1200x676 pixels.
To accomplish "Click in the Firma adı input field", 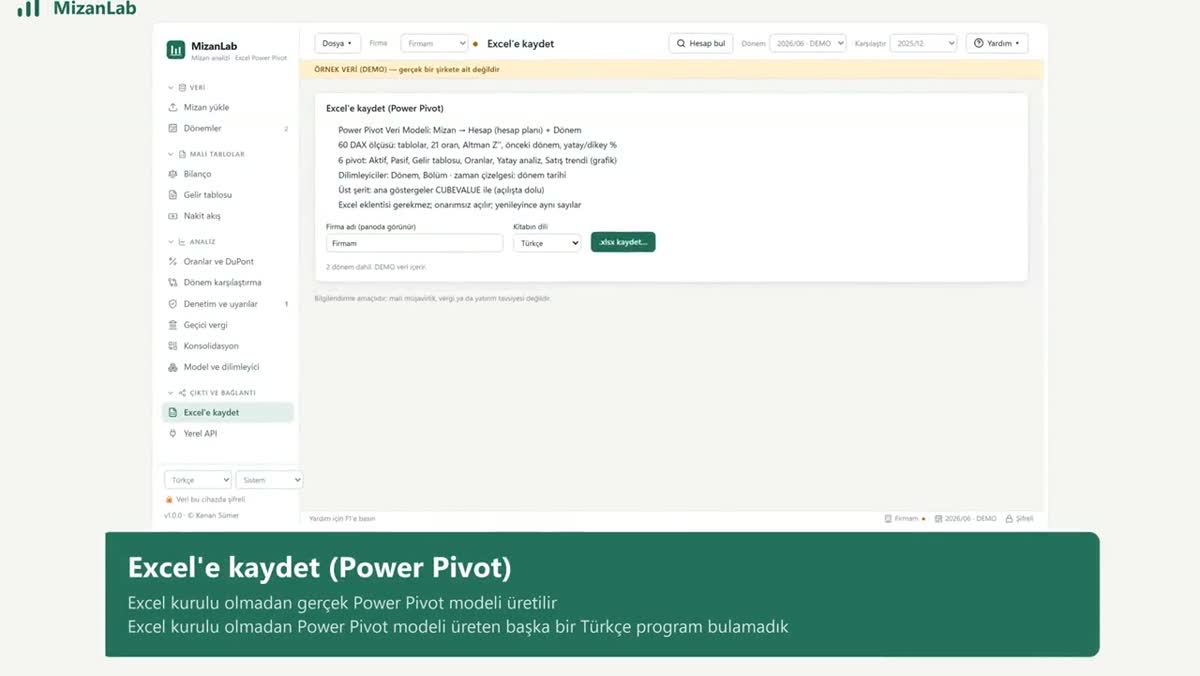I will (x=415, y=243).
